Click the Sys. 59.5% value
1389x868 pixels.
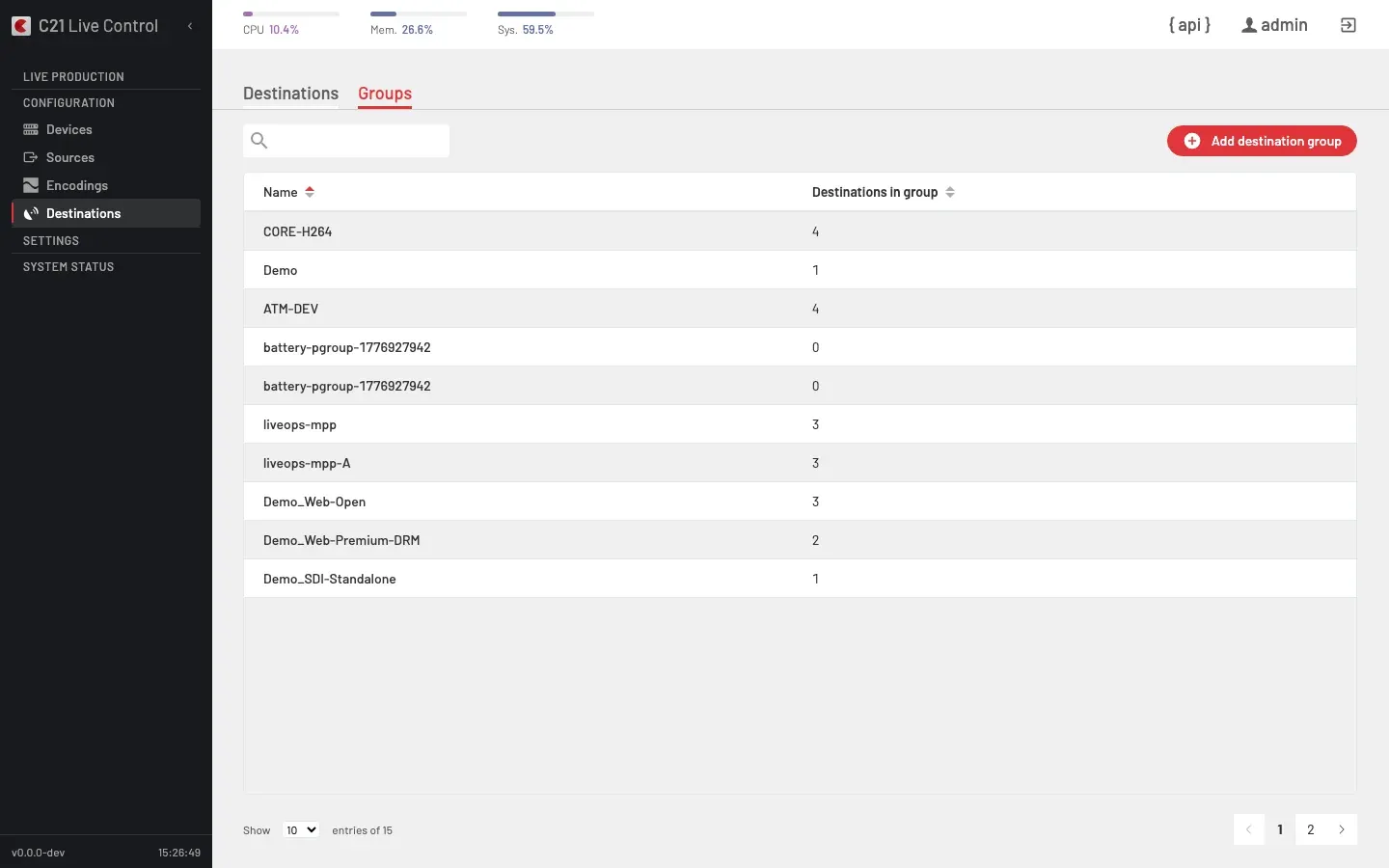point(537,30)
